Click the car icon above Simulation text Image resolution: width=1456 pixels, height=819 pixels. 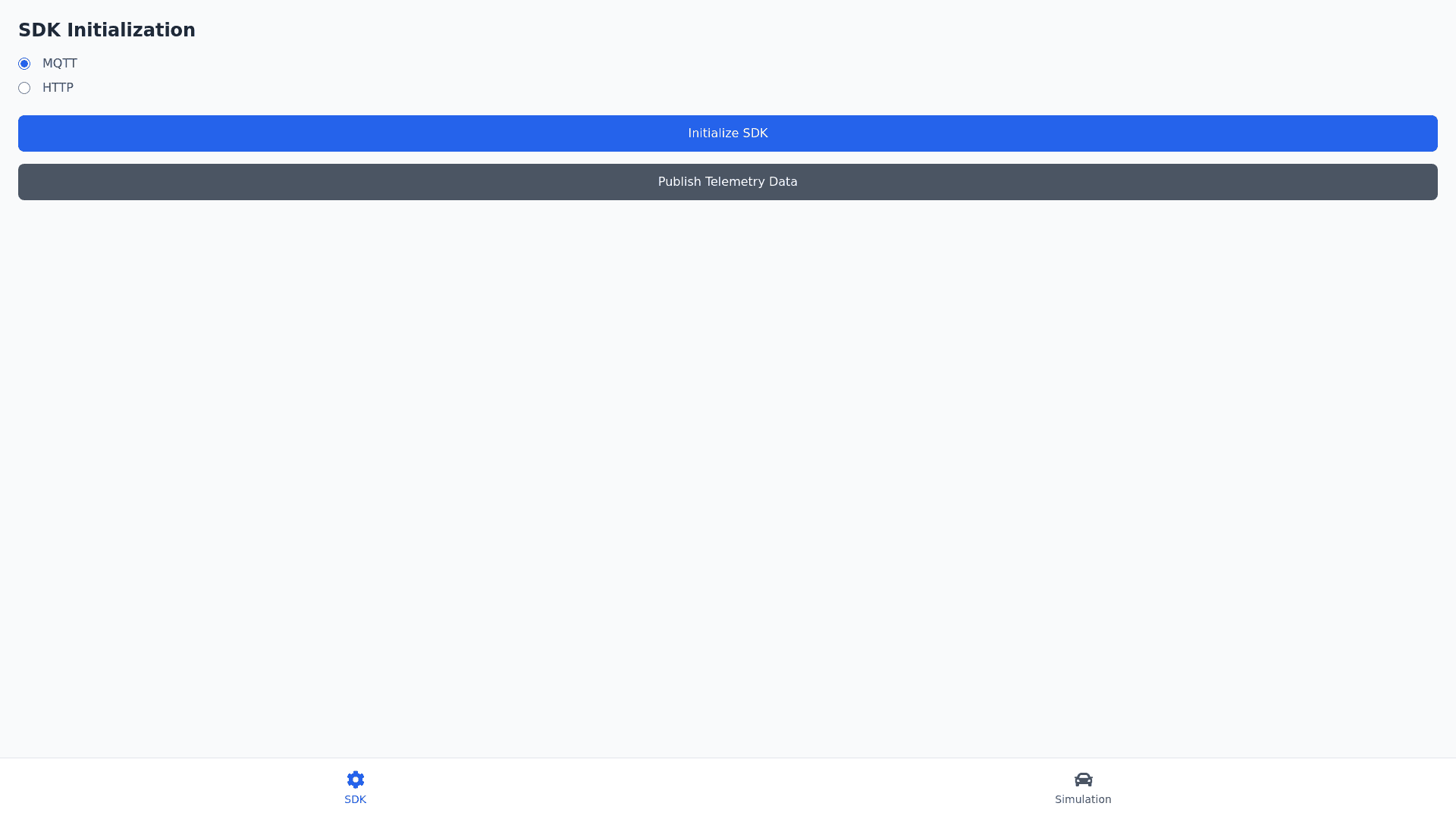(1083, 780)
